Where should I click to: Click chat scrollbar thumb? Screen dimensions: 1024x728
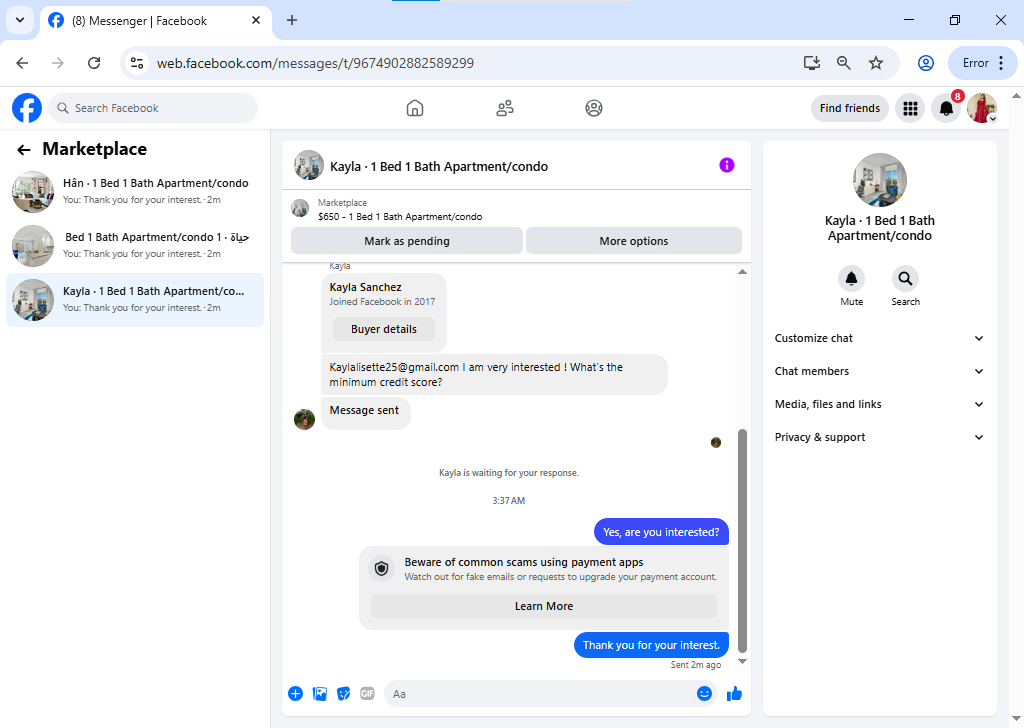(x=742, y=541)
